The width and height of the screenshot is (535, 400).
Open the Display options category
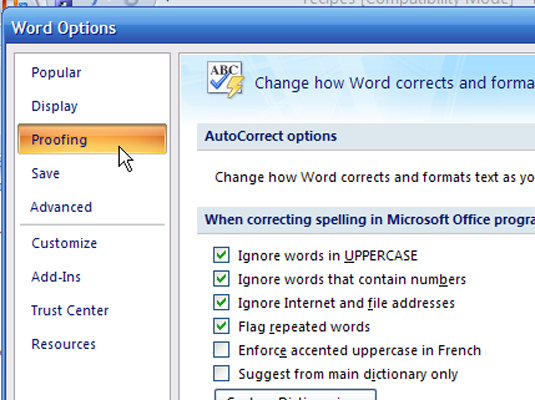point(55,106)
